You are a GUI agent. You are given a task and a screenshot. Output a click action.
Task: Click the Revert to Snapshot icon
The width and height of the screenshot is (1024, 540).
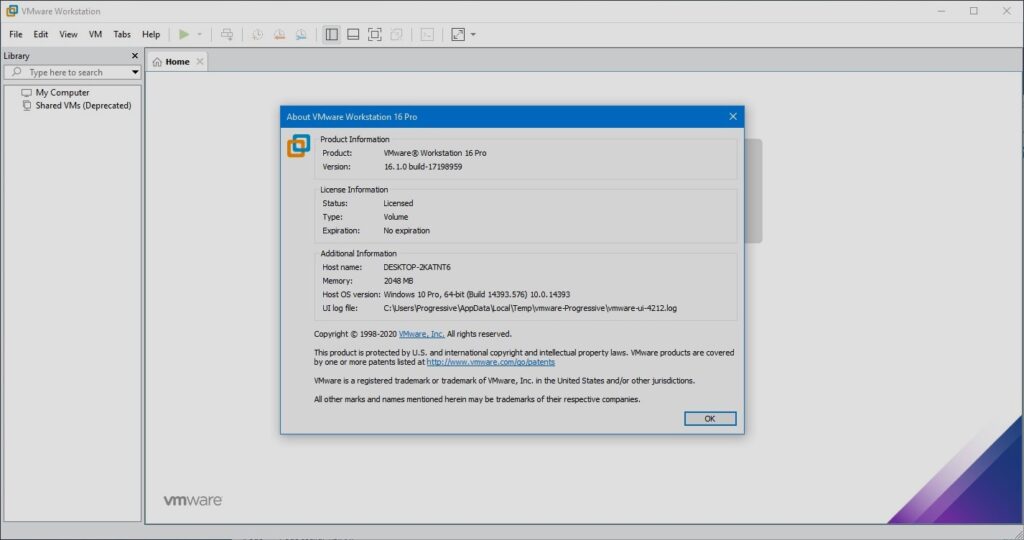click(280, 34)
